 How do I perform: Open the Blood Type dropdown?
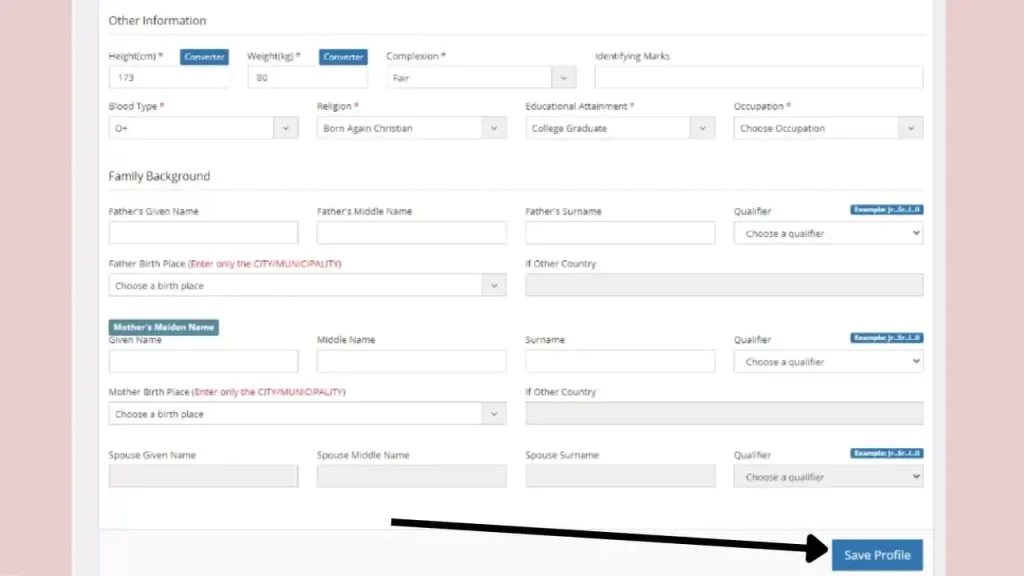pos(204,128)
